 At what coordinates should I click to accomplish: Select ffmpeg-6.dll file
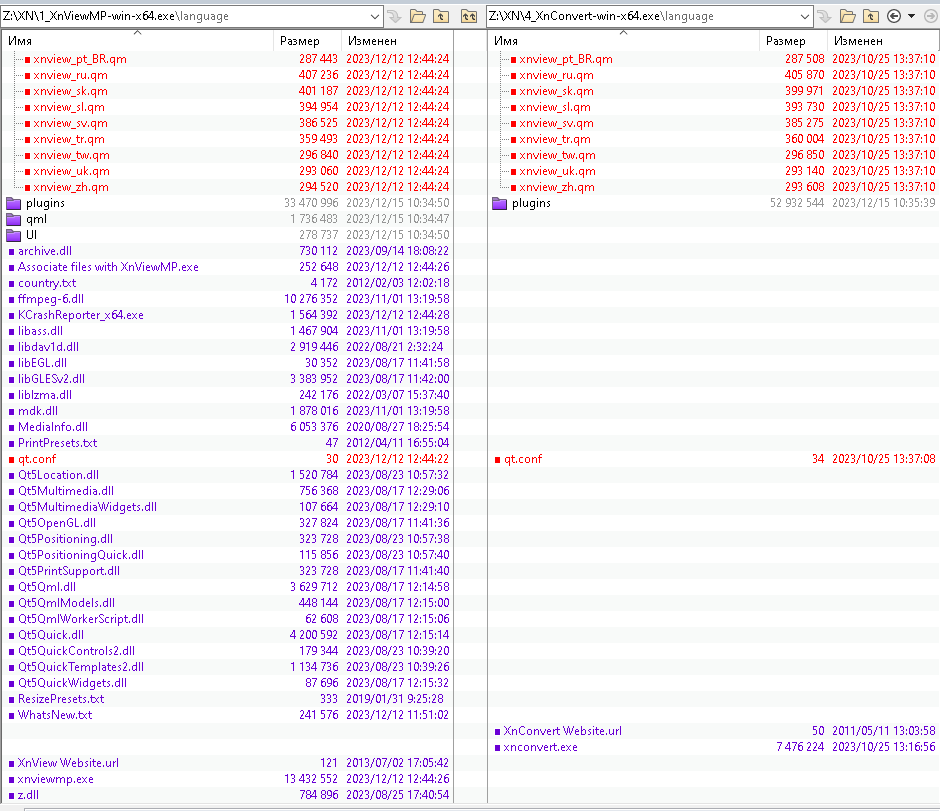51,299
